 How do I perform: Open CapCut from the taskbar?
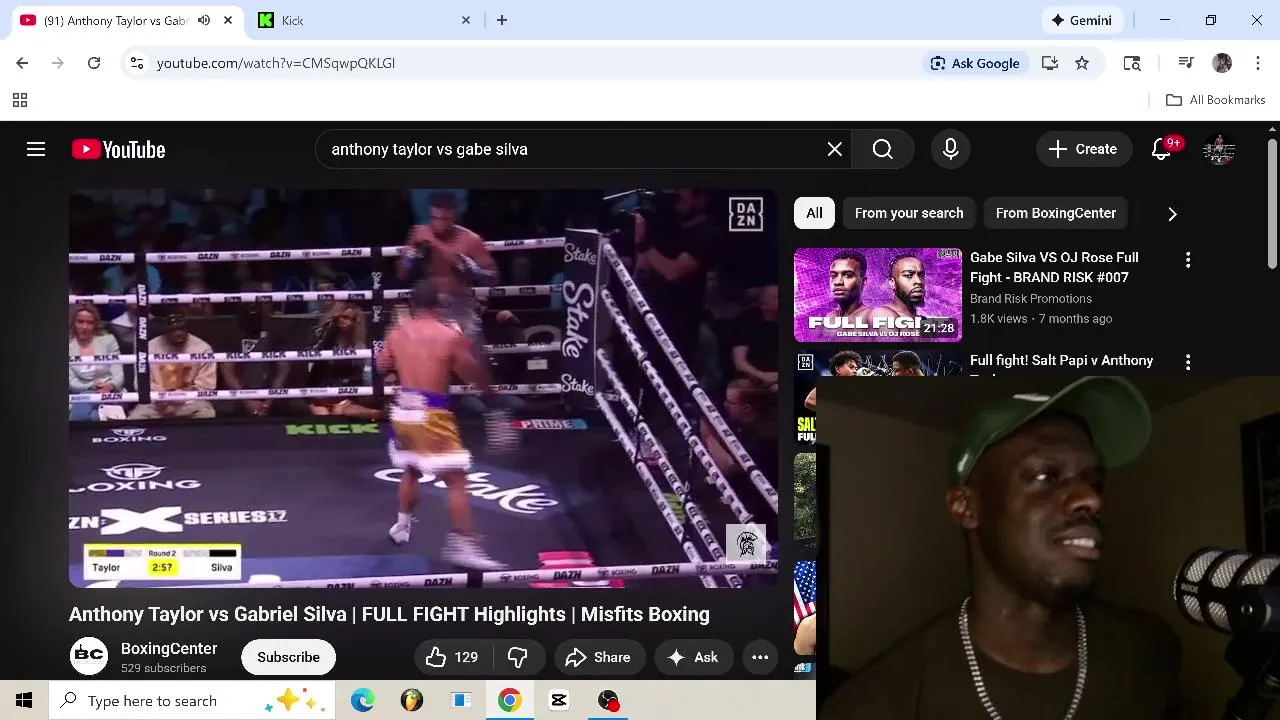[x=559, y=701]
